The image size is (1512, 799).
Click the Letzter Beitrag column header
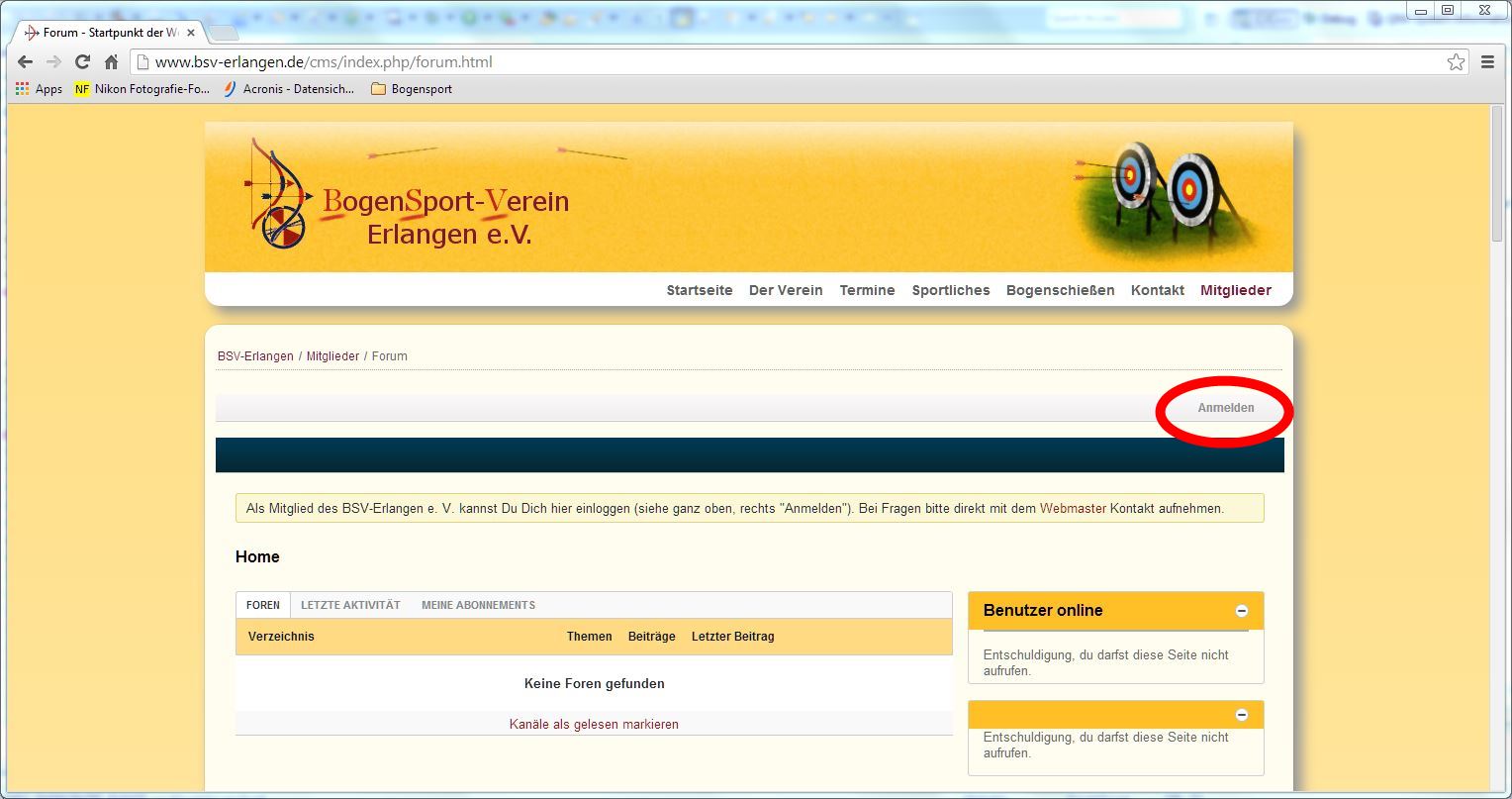tap(732, 637)
